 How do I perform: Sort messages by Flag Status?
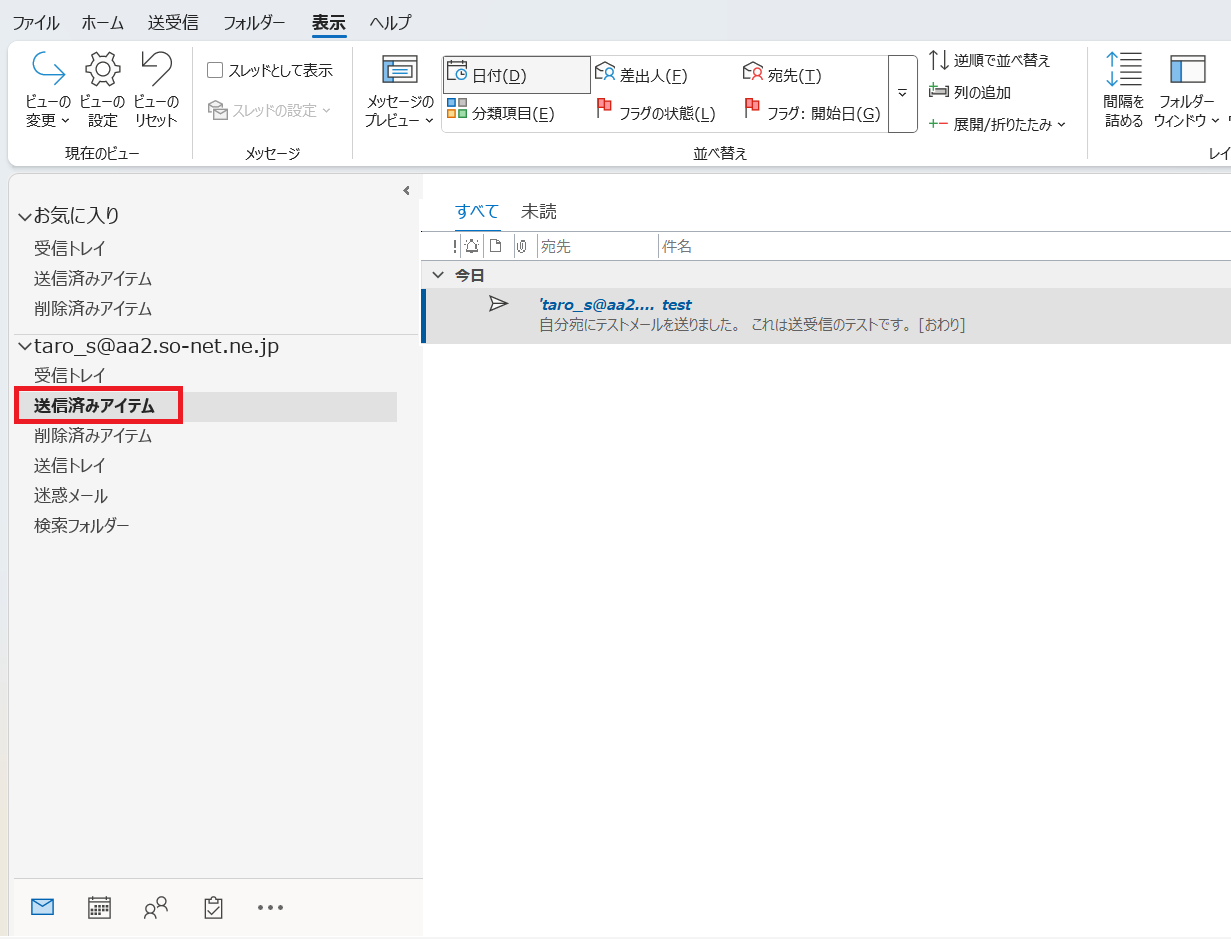pos(656,113)
